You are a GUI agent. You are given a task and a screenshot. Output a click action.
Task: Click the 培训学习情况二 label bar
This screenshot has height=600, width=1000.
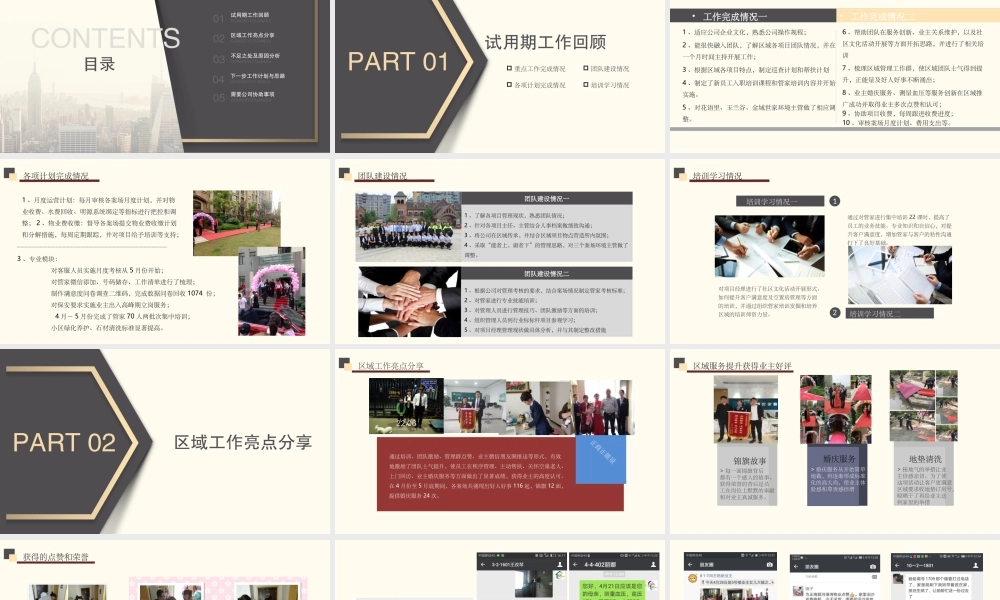(x=890, y=313)
